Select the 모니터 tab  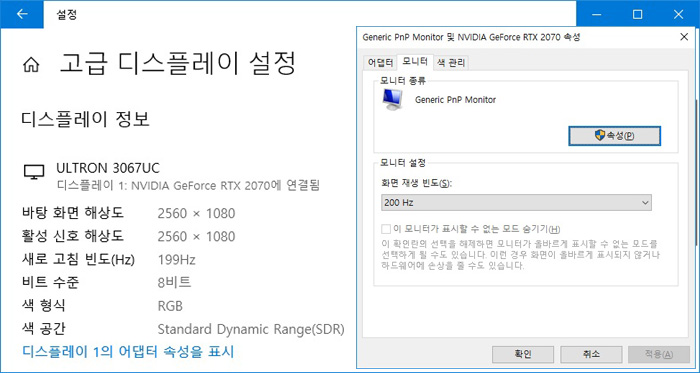(x=415, y=62)
